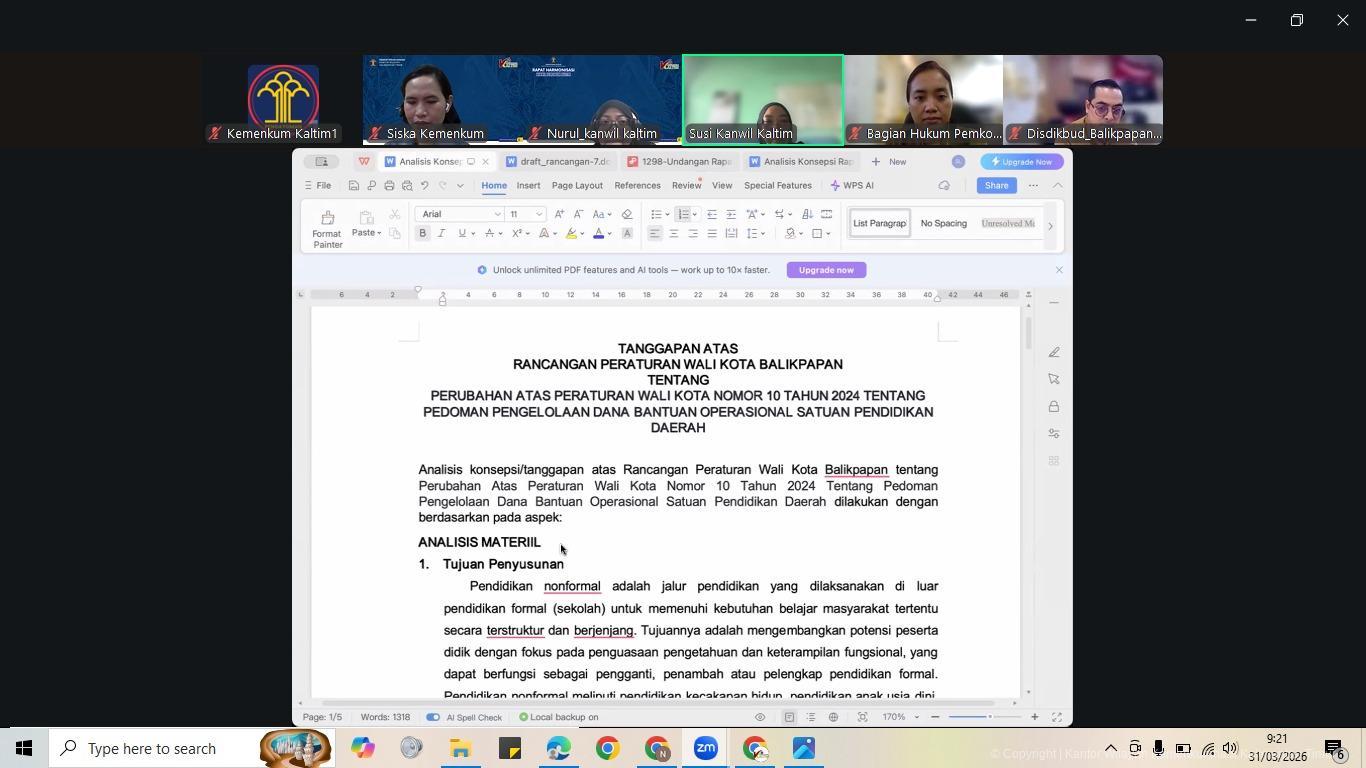
Task: Toggle bold formatting in the ribbon
Action: tap(423, 234)
